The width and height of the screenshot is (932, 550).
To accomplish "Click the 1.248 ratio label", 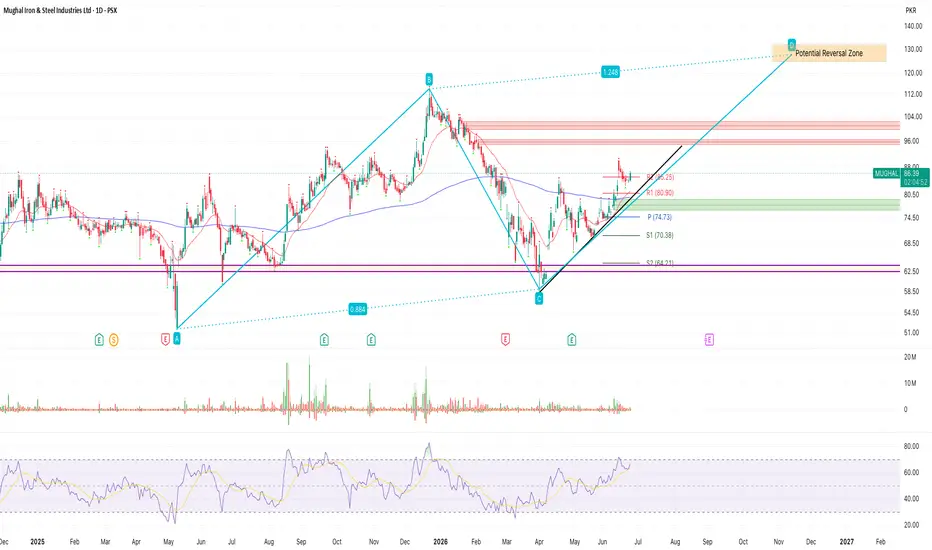I will tap(610, 72).
